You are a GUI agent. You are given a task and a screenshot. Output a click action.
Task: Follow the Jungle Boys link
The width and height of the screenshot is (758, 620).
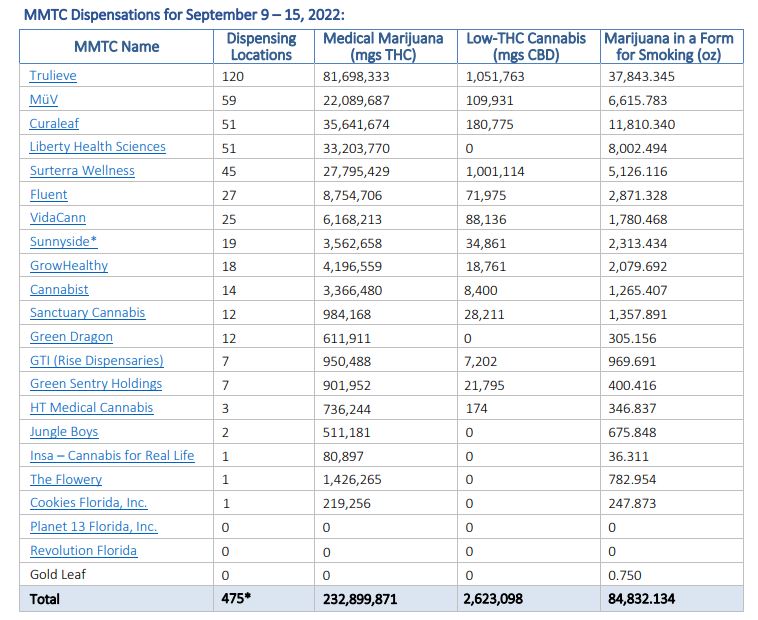pyautogui.click(x=64, y=432)
